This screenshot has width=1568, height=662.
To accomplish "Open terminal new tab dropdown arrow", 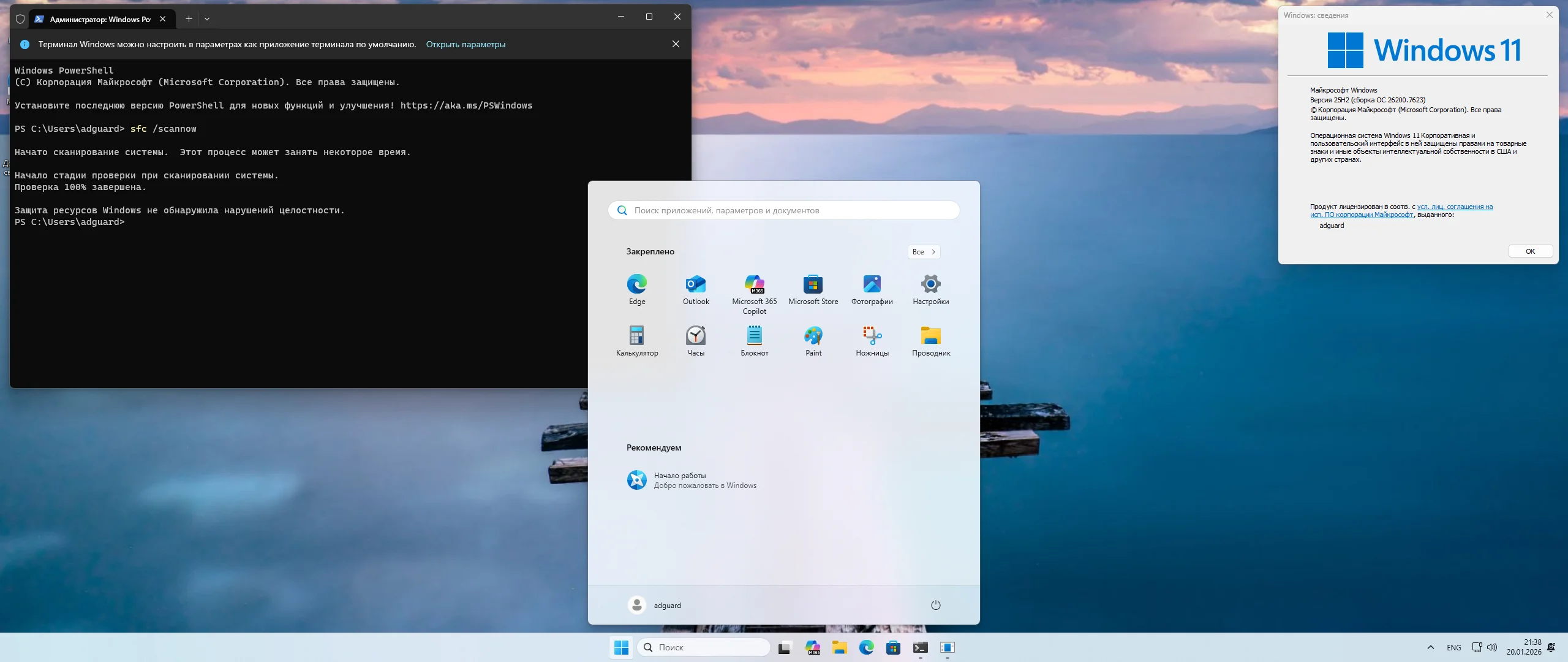I will coord(207,19).
